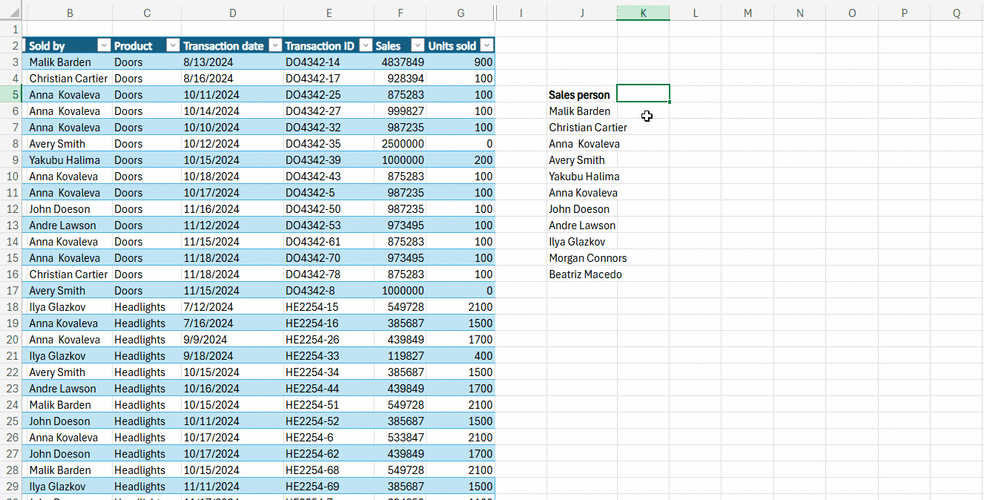Click date cell 7/12/2024
This screenshot has height=500, width=984.
[208, 307]
